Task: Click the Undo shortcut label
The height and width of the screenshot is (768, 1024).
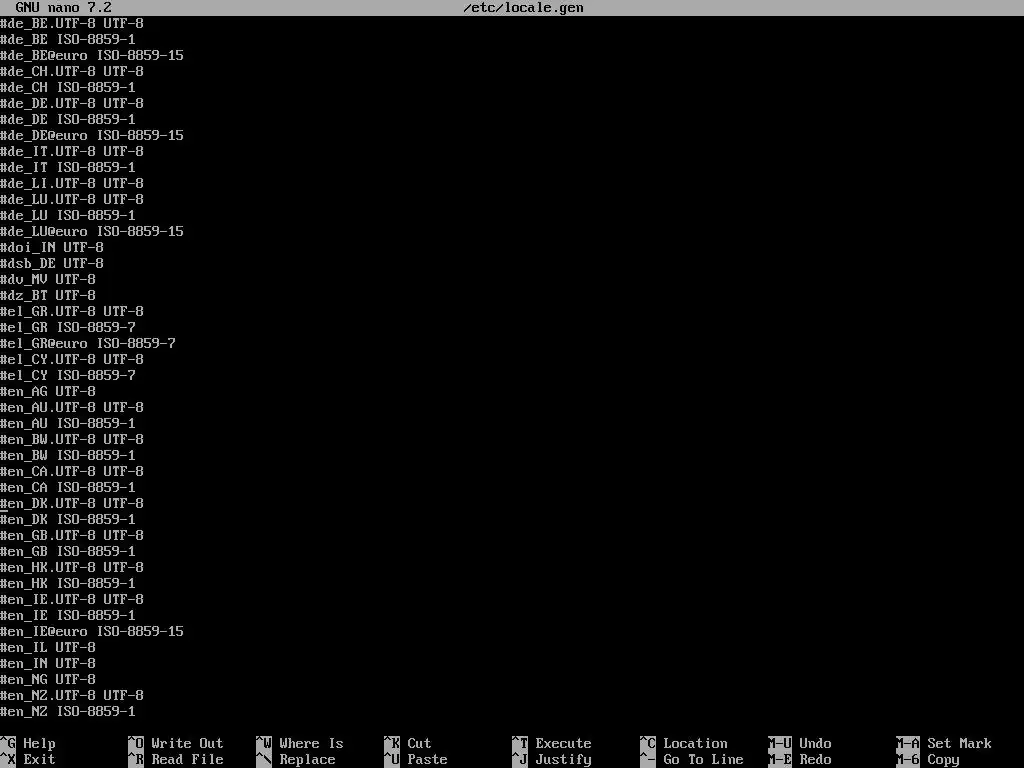Action: click(x=815, y=743)
